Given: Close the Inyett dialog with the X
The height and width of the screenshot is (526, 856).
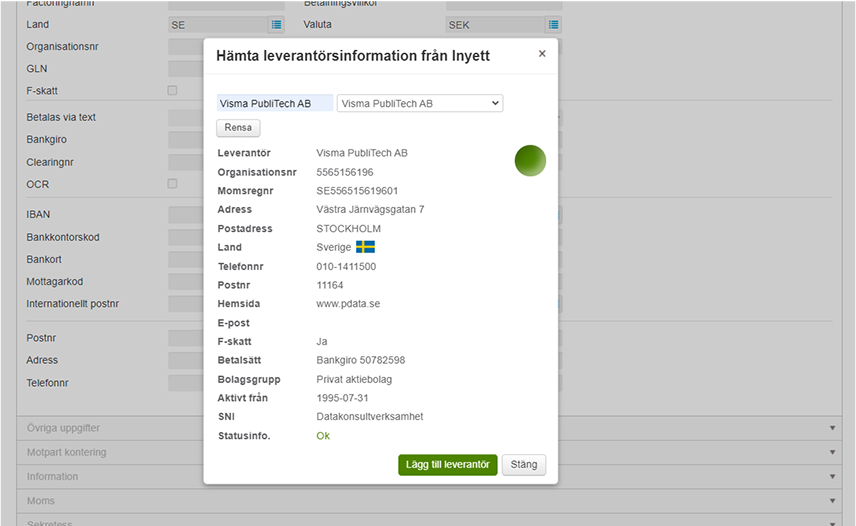Looking at the screenshot, I should pos(542,53).
